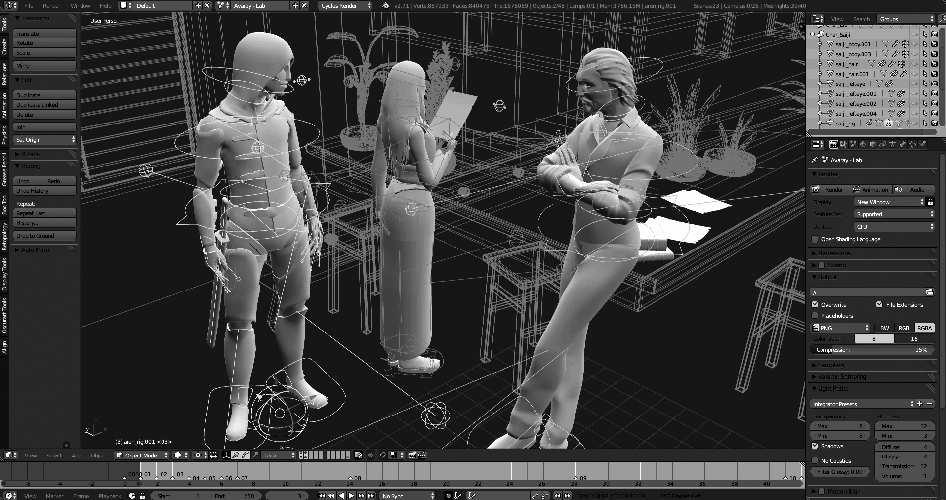Click the play animation button in timeline
The width and height of the screenshot is (946, 500).
351,496
